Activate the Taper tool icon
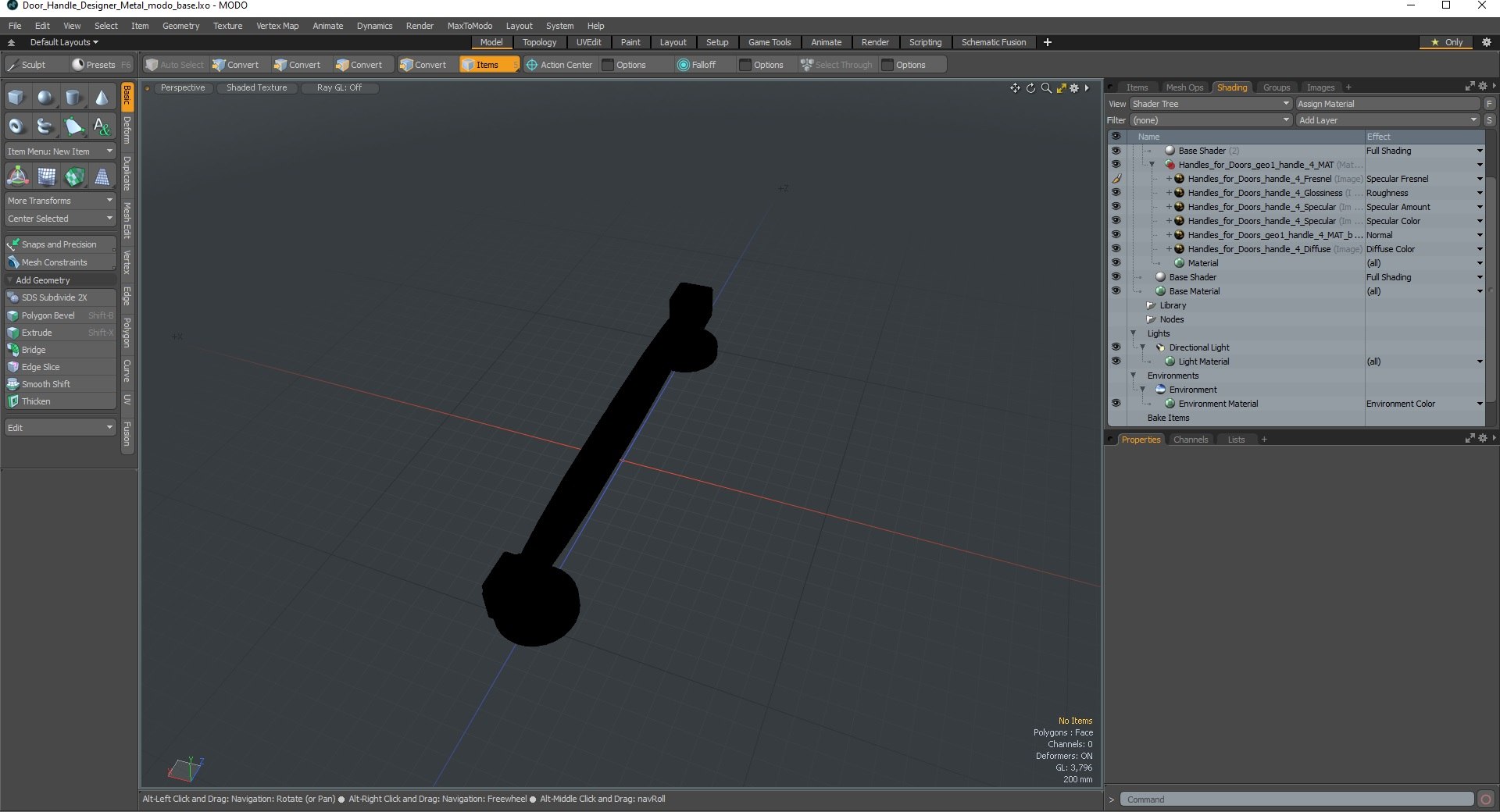Image resolution: width=1500 pixels, height=812 pixels. (x=102, y=176)
